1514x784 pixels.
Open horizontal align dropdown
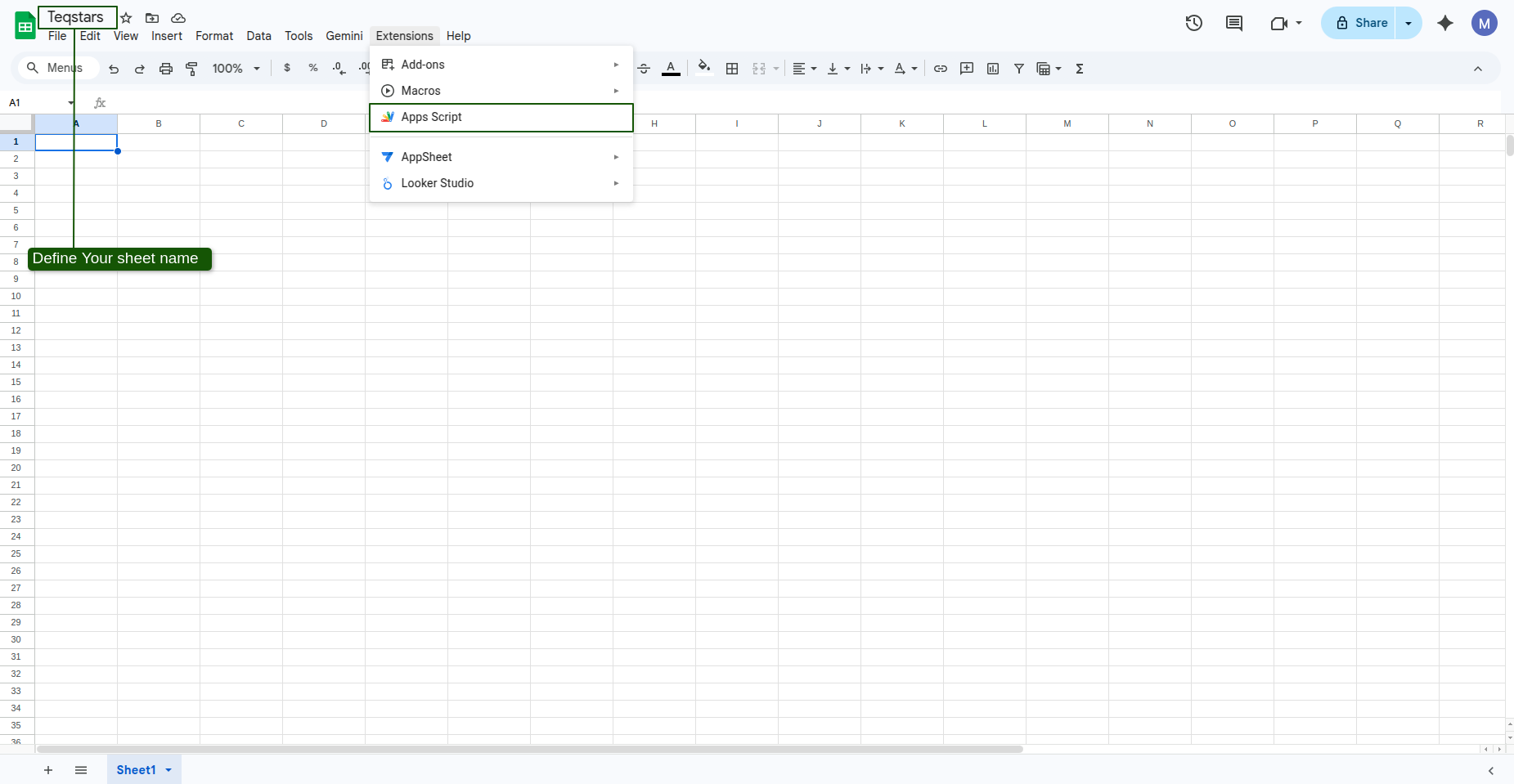click(805, 69)
